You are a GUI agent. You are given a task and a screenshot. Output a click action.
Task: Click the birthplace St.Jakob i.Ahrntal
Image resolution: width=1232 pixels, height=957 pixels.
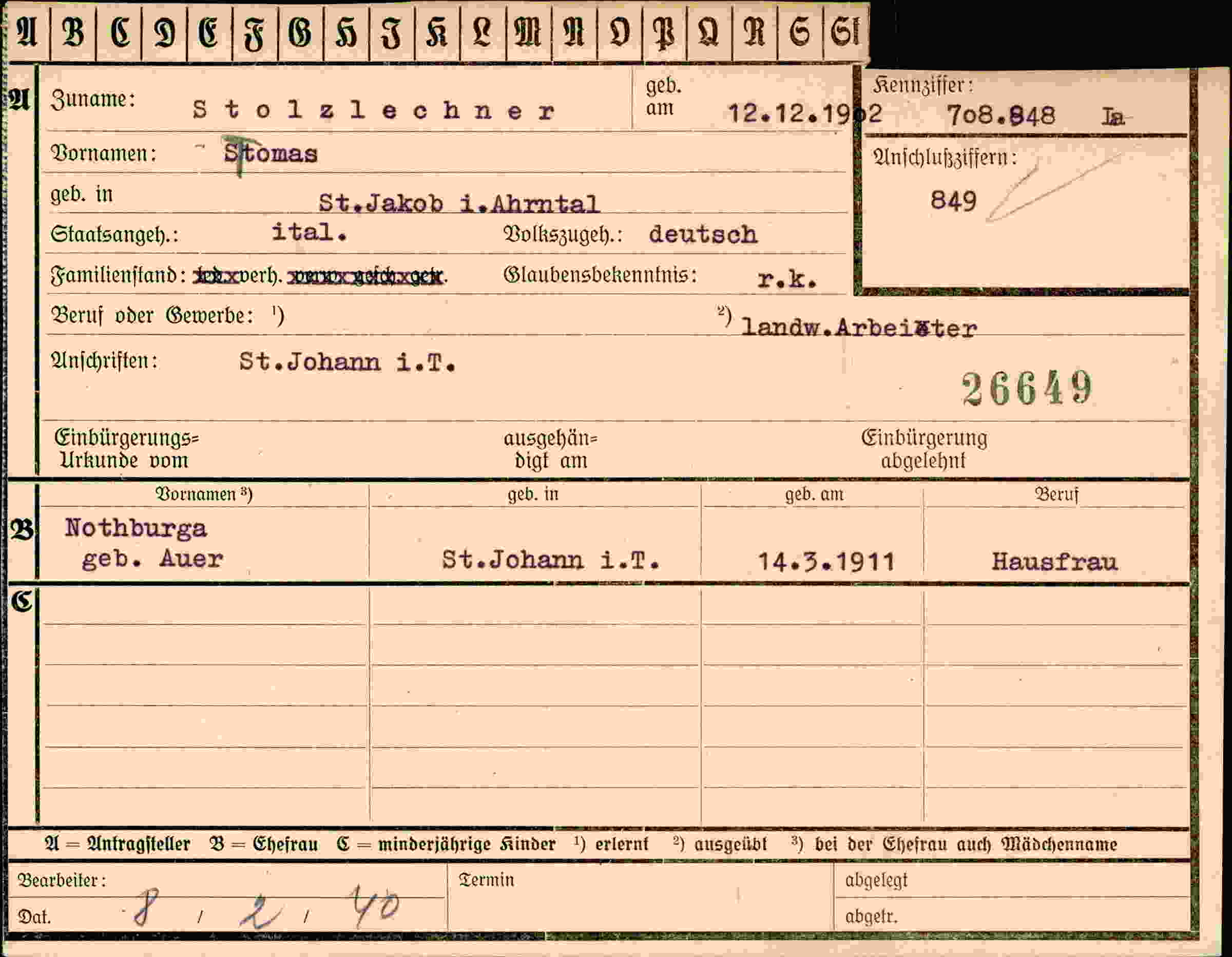point(458,203)
